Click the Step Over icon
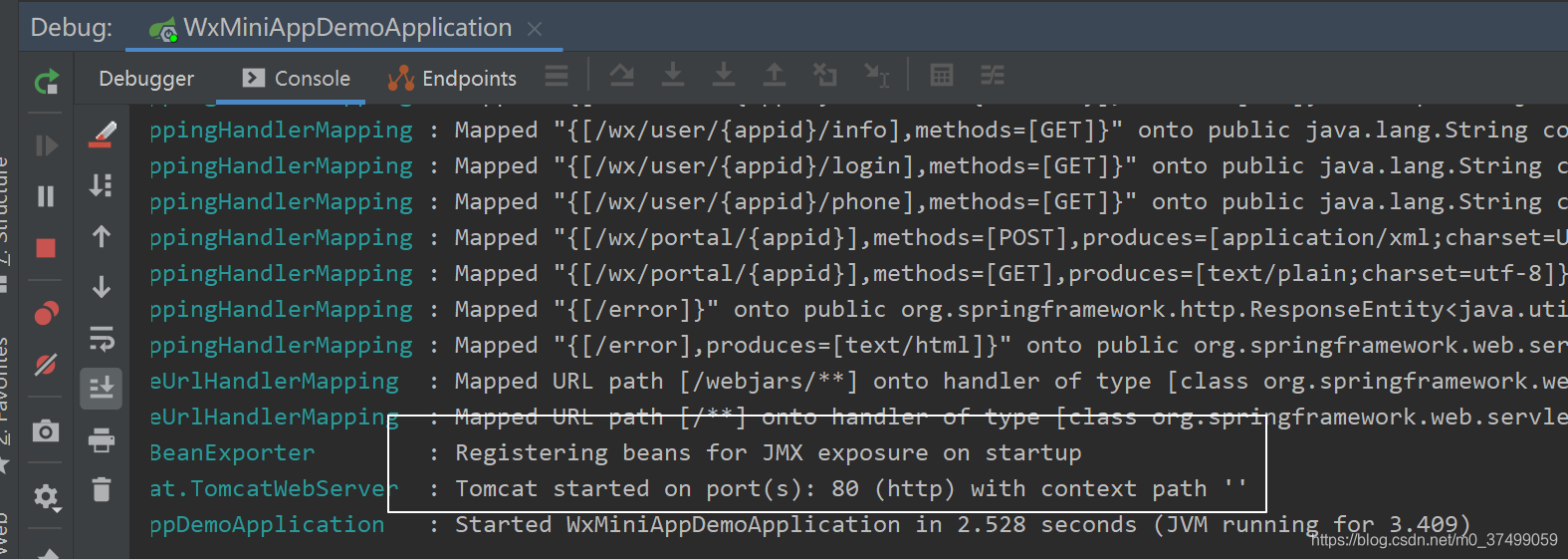Image resolution: width=1568 pixels, height=559 pixels. pos(673,75)
